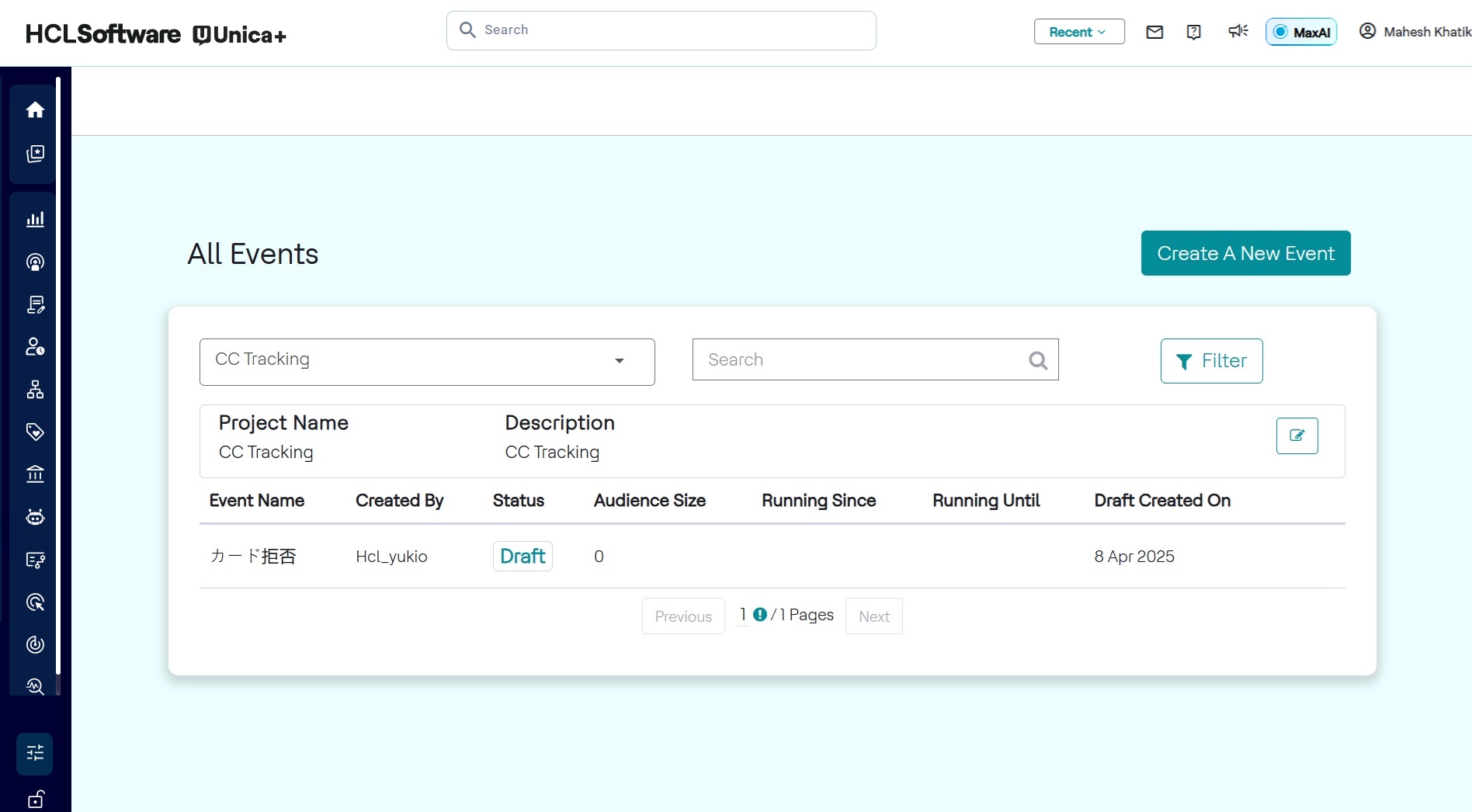Viewport: 1472px width, 812px height.
Task: Edit the CC Tracking project details
Action: tap(1297, 435)
